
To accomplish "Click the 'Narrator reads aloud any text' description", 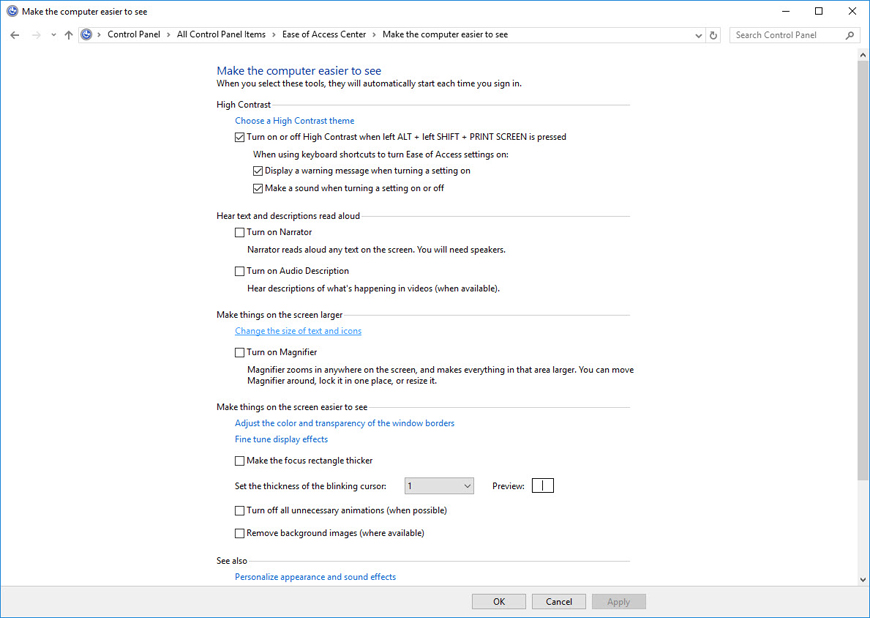I will tap(376, 250).
